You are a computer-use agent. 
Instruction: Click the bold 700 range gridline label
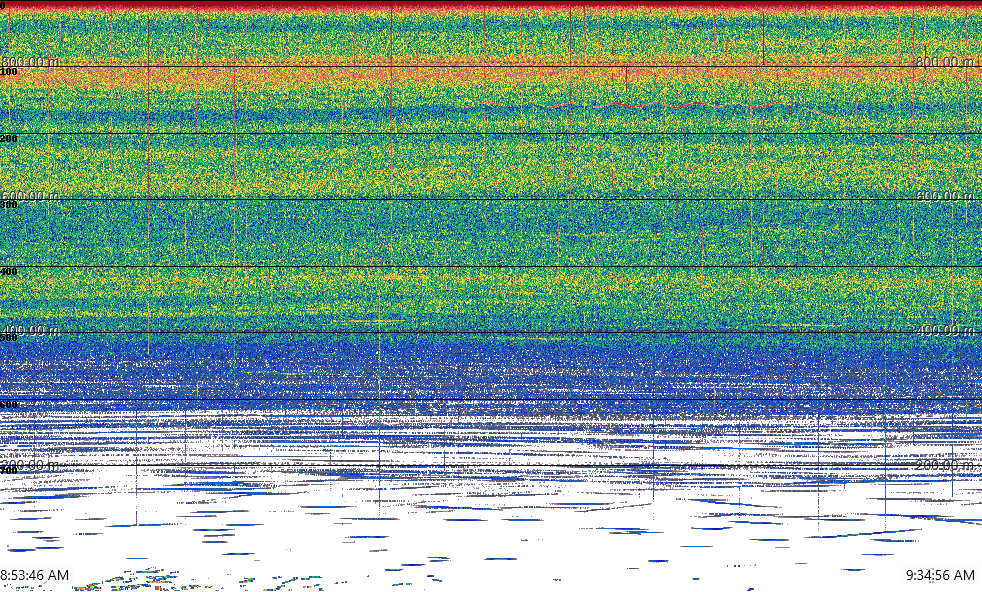[9, 470]
